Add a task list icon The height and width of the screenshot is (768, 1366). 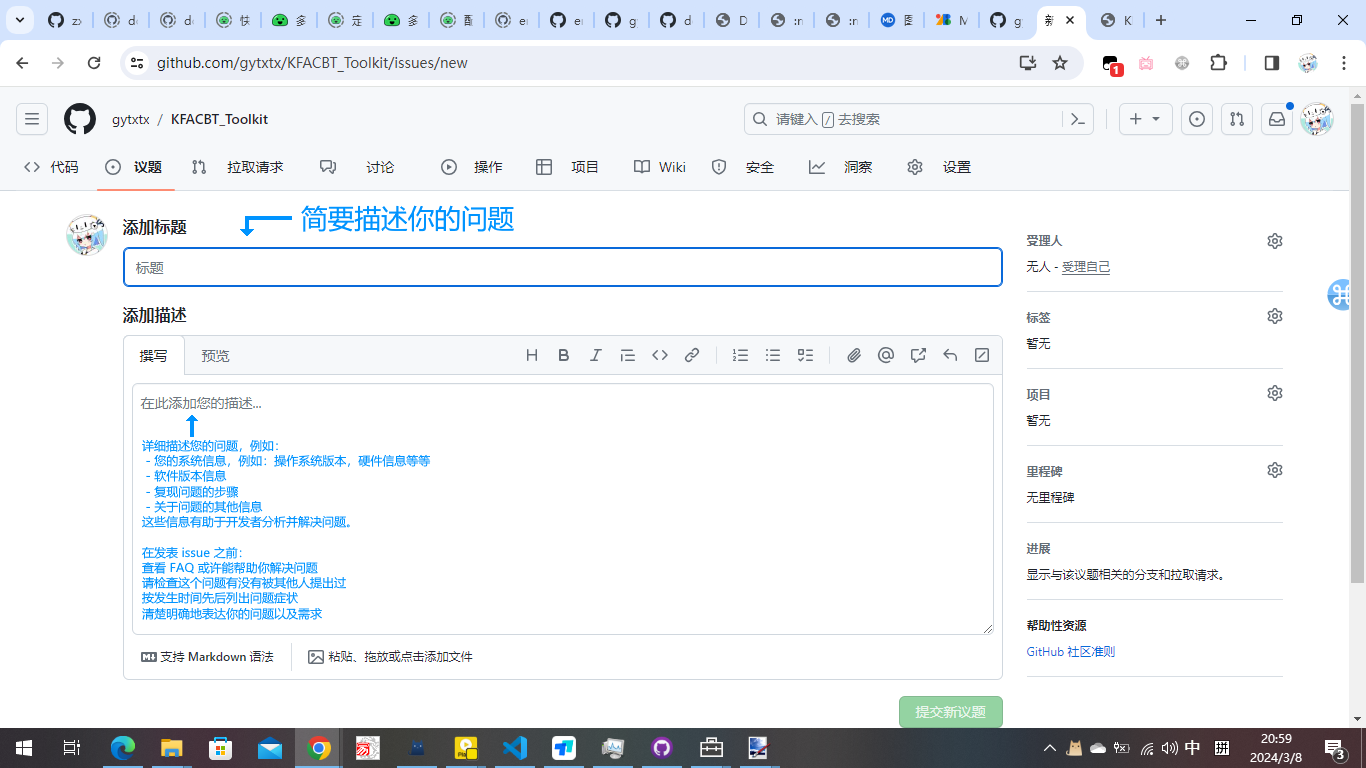pyautogui.click(x=805, y=355)
